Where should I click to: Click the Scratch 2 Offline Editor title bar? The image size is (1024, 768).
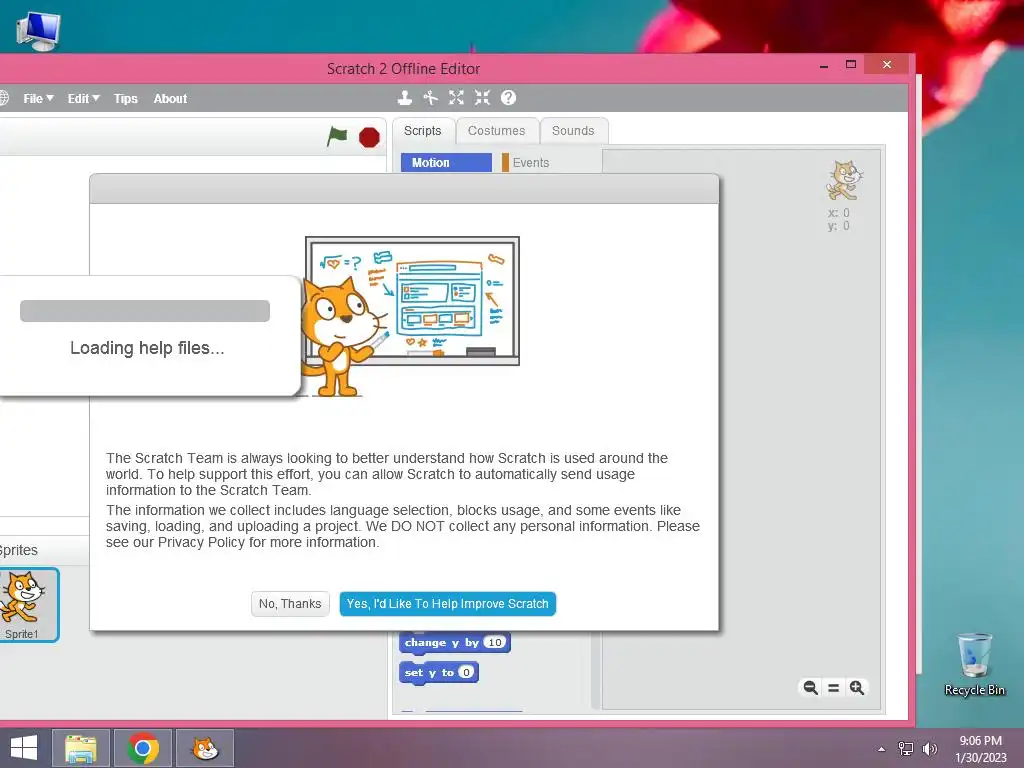tap(403, 69)
